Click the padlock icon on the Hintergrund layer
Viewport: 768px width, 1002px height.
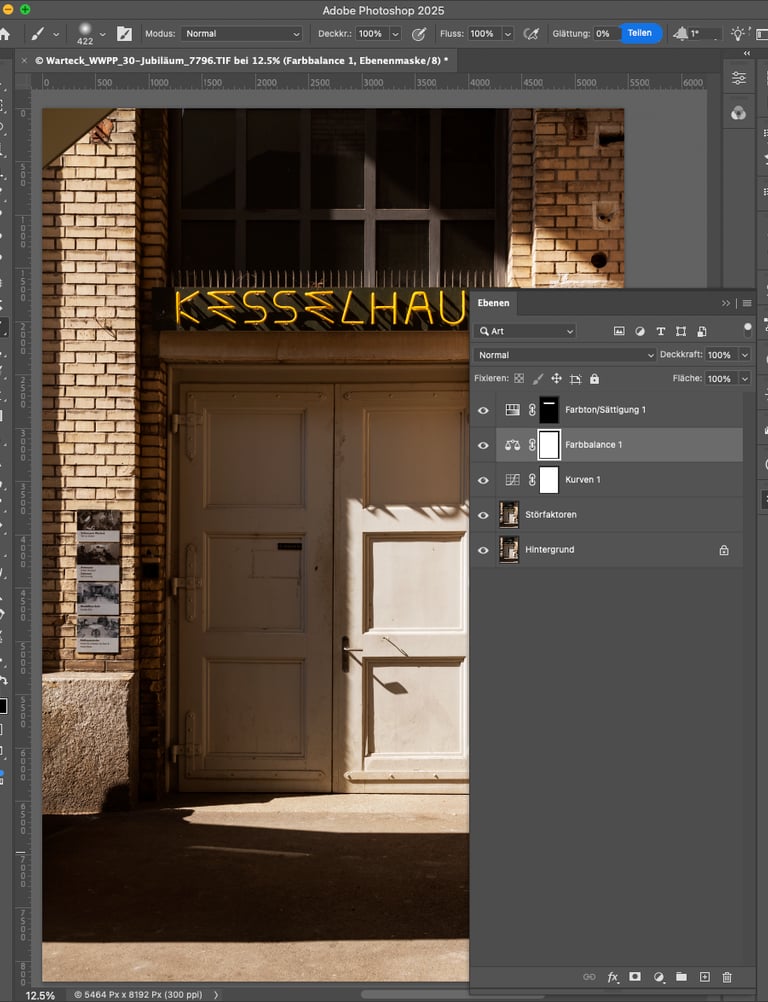coord(724,550)
